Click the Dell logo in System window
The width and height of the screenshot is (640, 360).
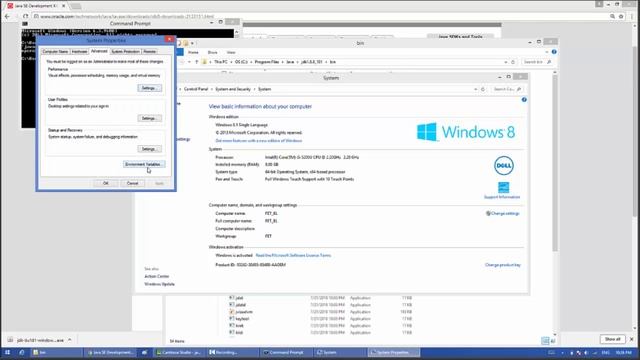[x=504, y=166]
